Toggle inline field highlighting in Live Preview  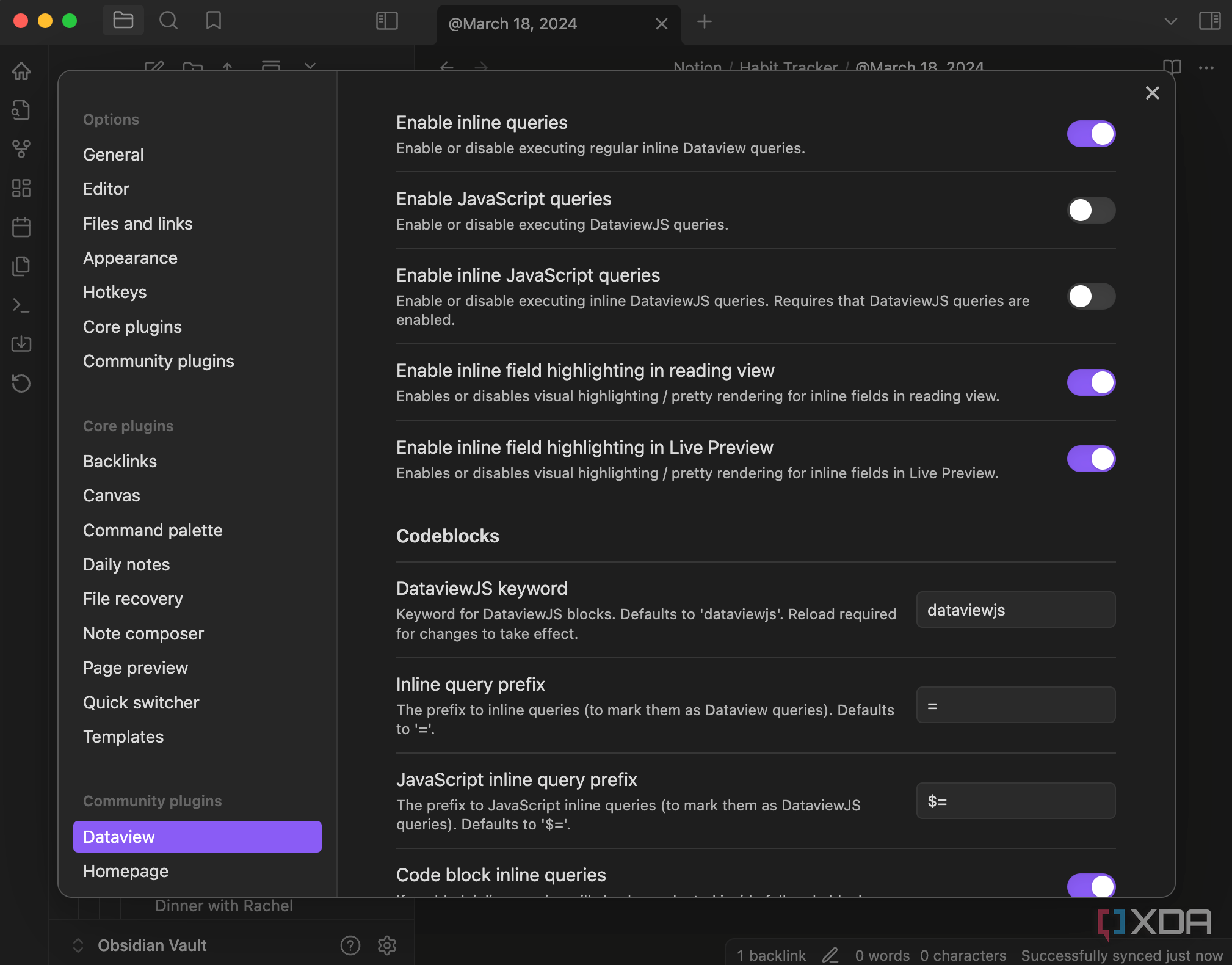[1091, 459]
